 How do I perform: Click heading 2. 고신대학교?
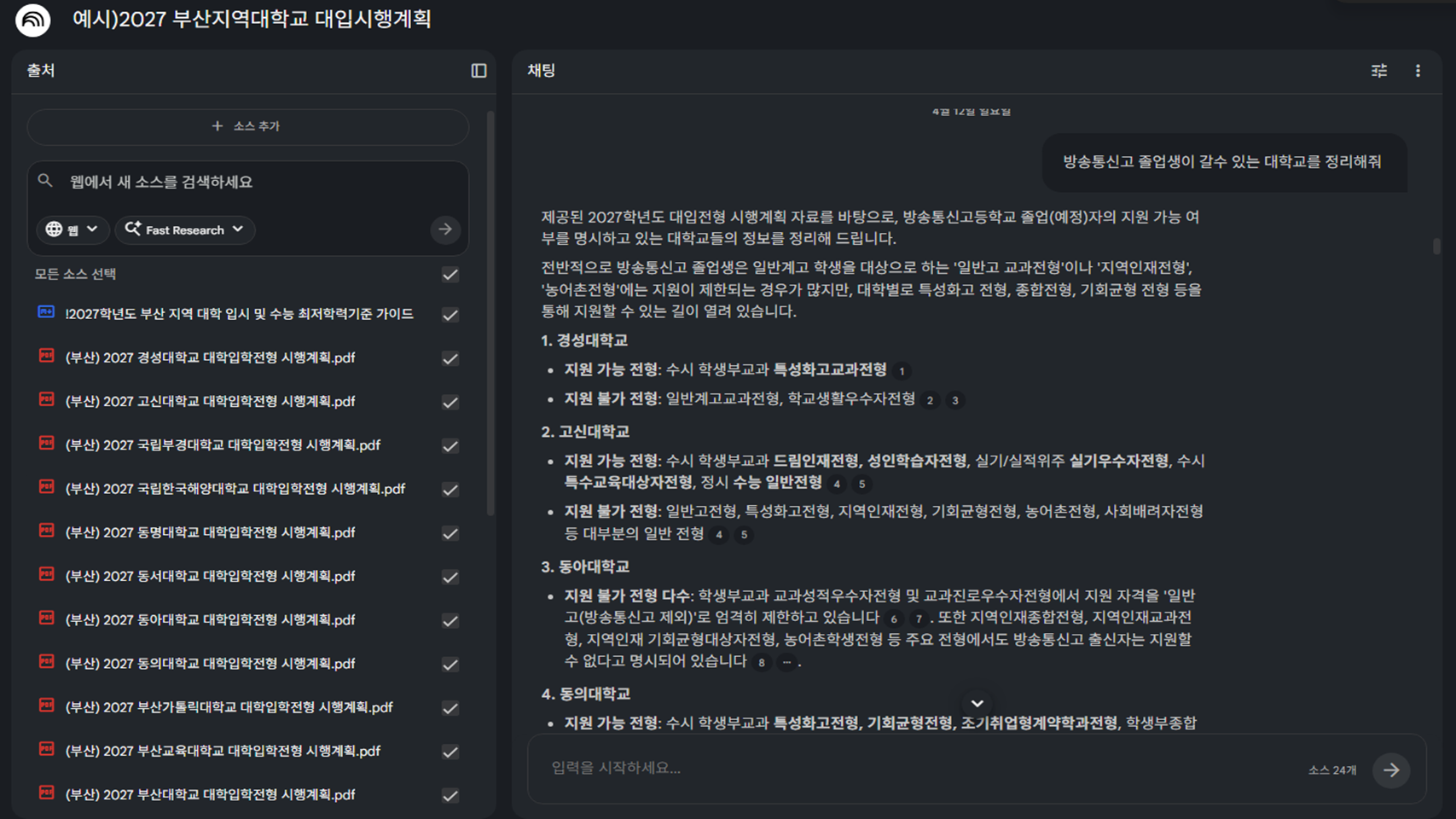pos(585,432)
